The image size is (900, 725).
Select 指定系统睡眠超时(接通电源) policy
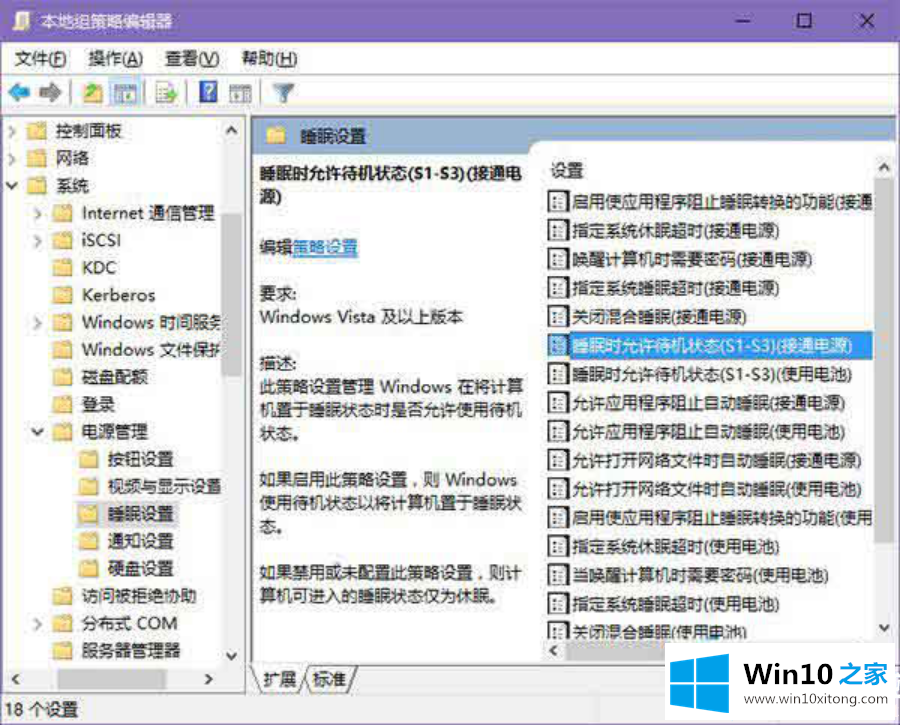point(664,288)
